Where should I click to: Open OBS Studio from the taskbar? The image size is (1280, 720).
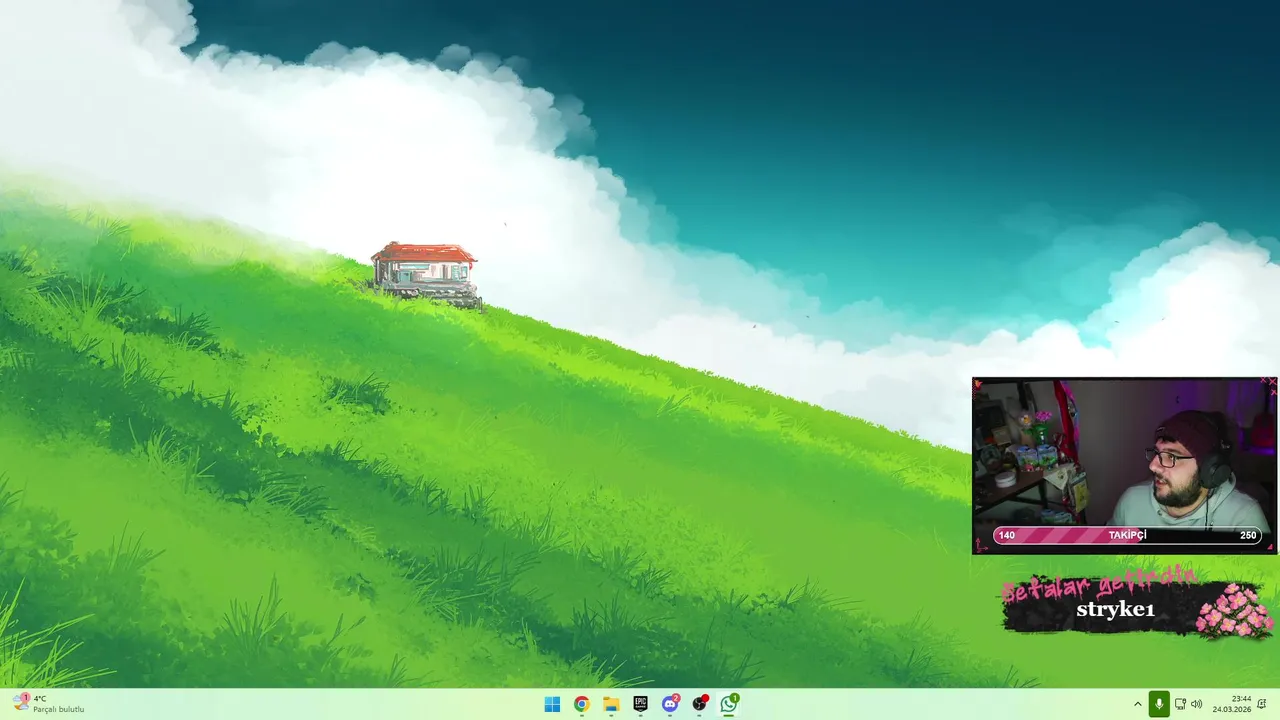pyautogui.click(x=700, y=704)
